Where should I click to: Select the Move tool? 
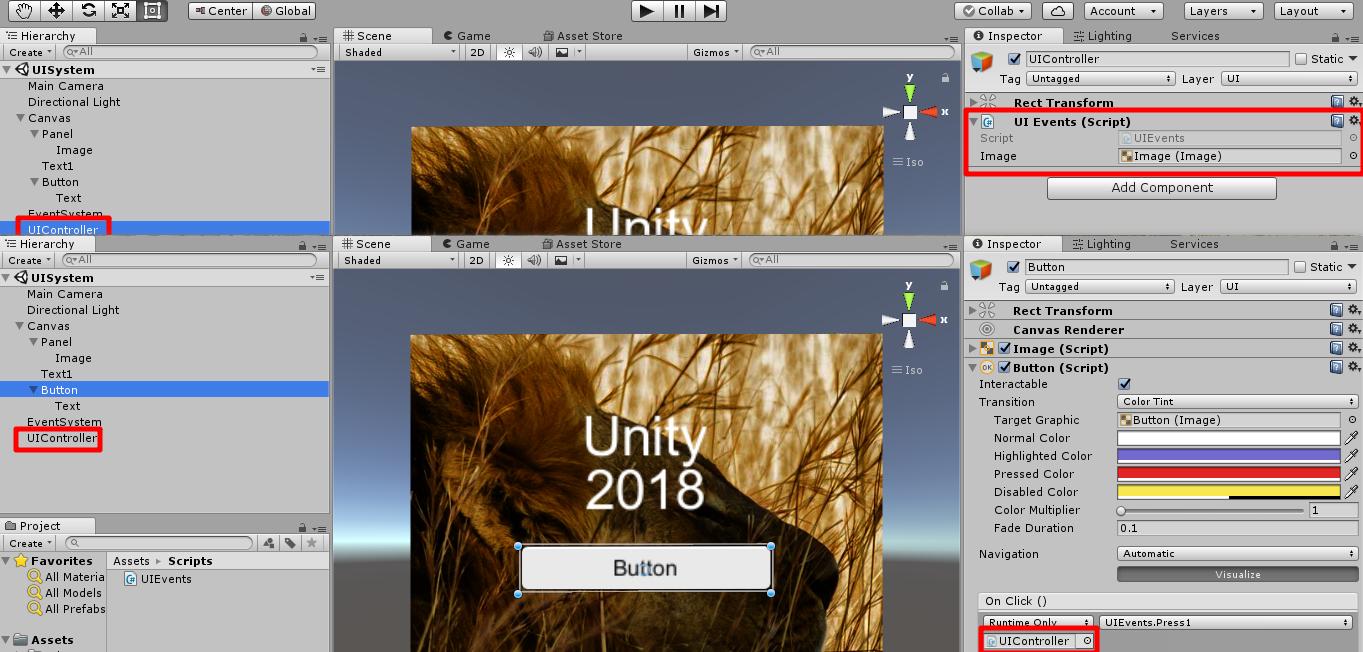(56, 11)
